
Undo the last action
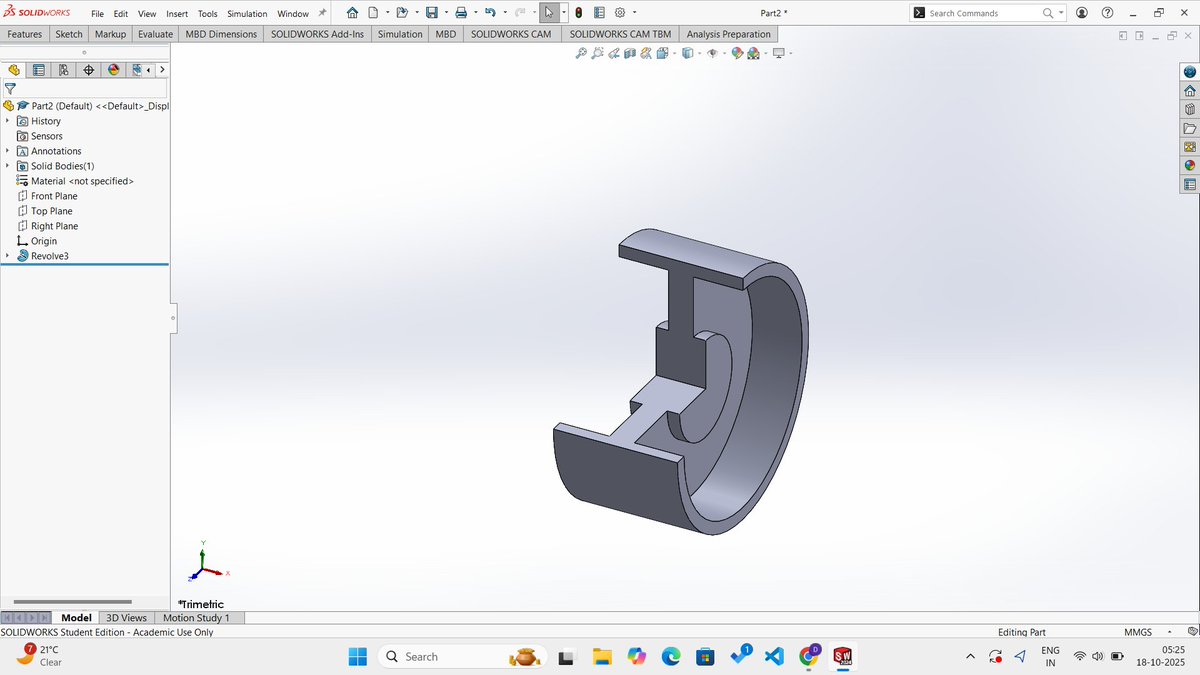tap(490, 13)
